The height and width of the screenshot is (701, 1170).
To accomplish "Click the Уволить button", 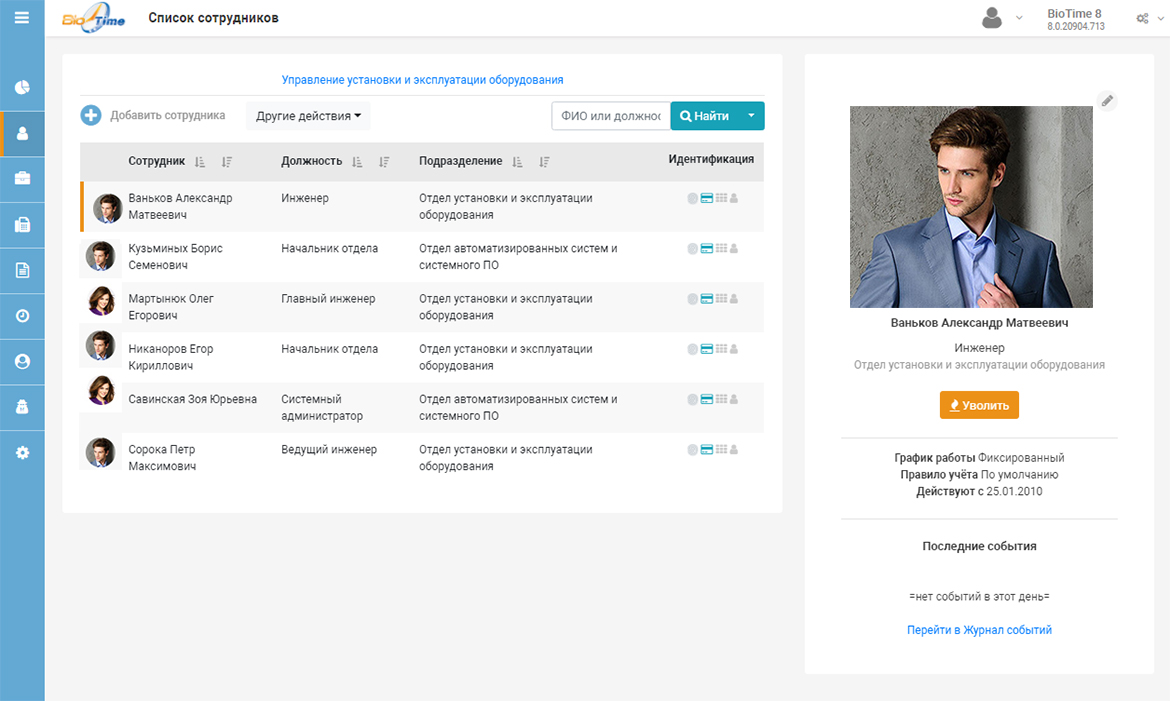I will (979, 405).
